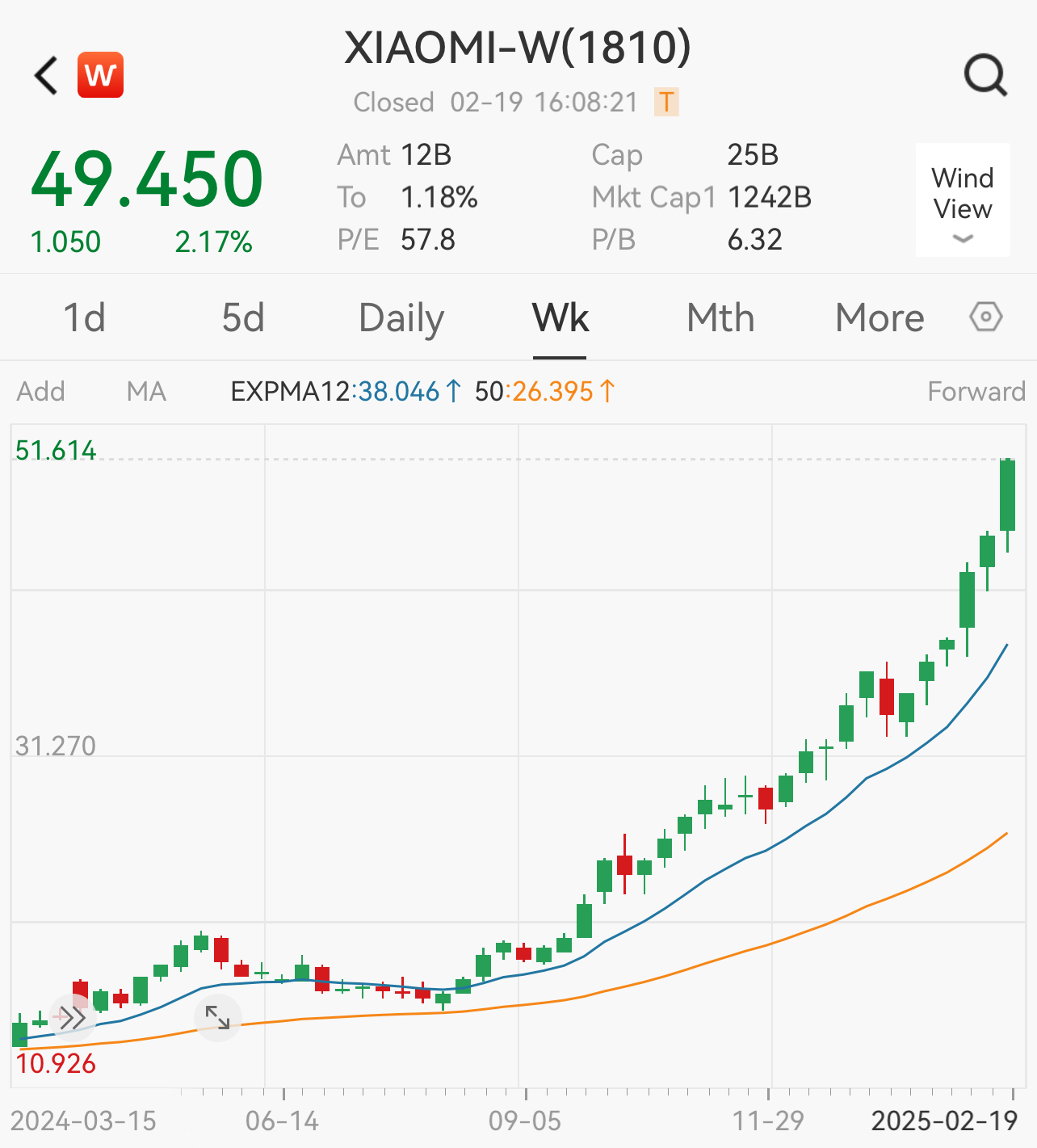Expand the Wind View dropdown
The width and height of the screenshot is (1037, 1148).
point(963,200)
